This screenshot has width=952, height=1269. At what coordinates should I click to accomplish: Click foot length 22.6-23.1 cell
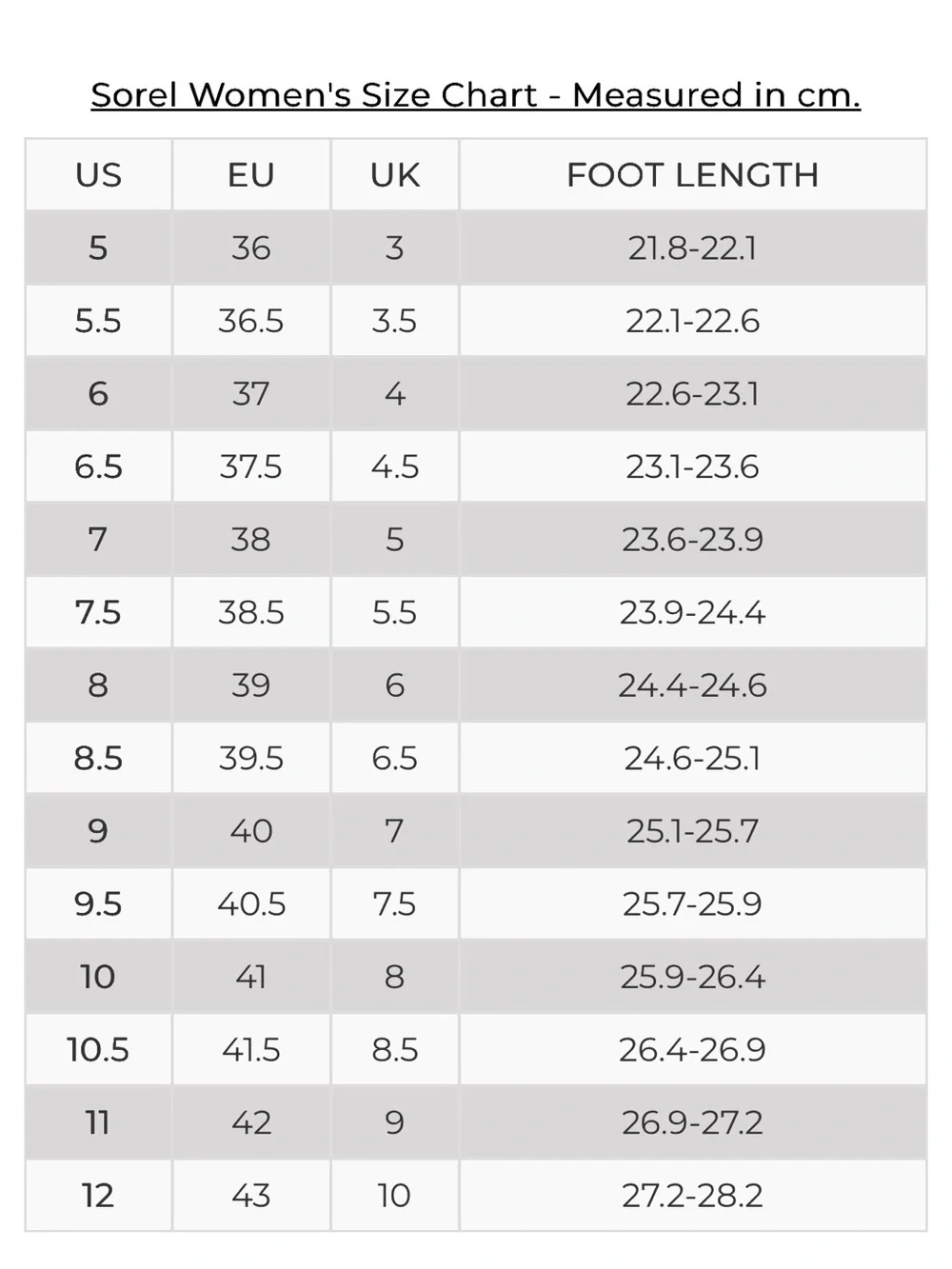coord(693,394)
